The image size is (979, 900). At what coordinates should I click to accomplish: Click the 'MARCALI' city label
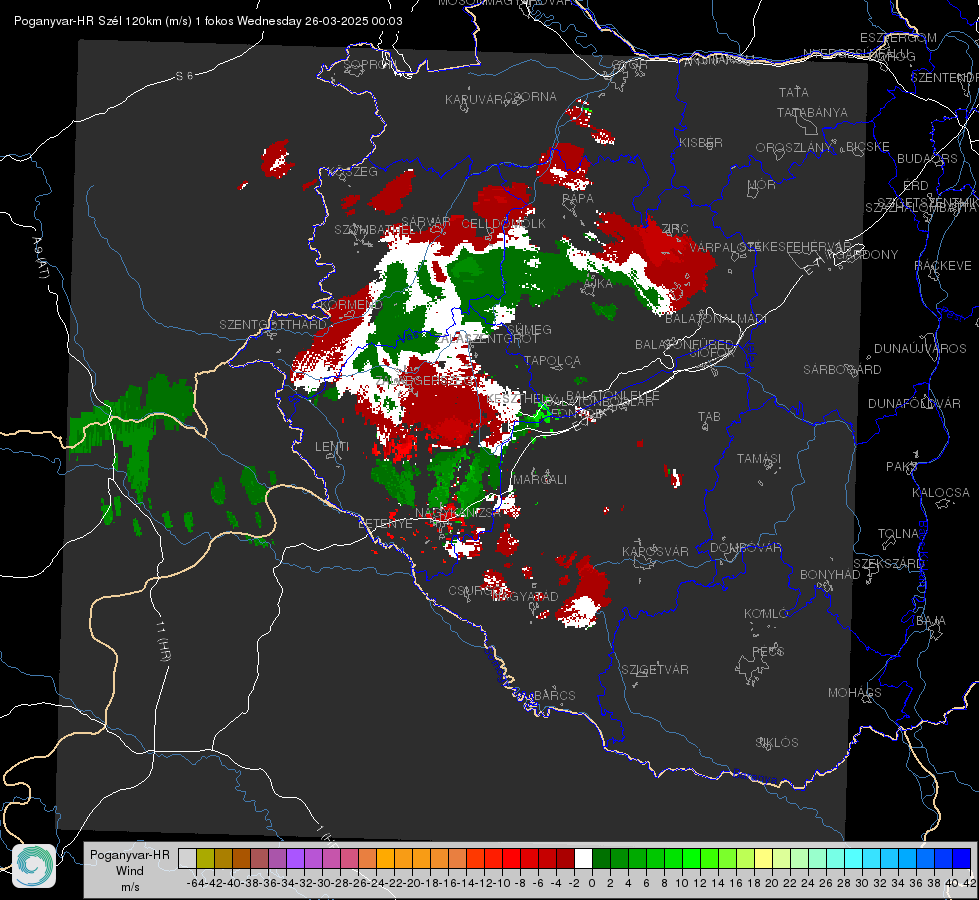pos(540,480)
